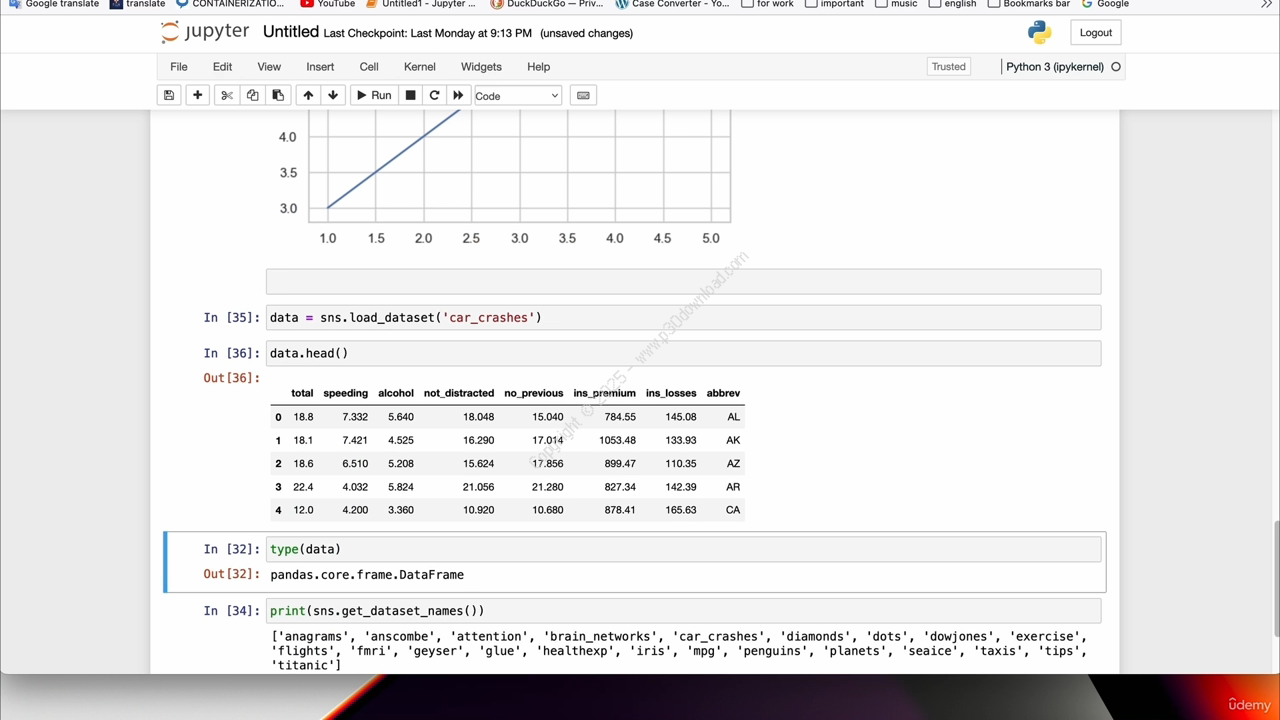The width and height of the screenshot is (1280, 720).
Task: Open the Help menu
Action: tap(538, 67)
